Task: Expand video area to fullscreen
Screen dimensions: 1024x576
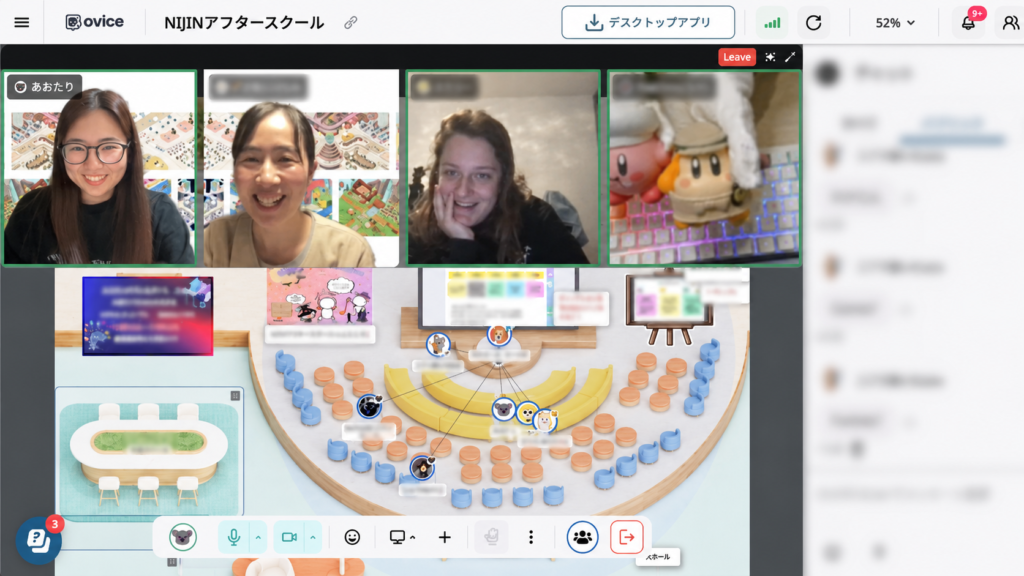Action: point(790,57)
